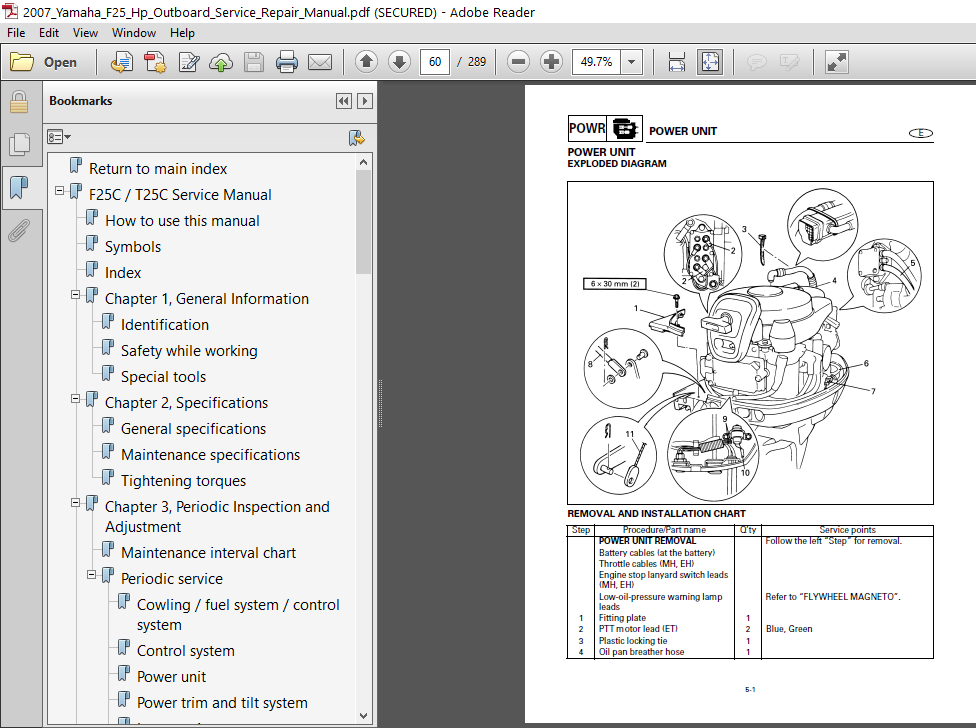Image resolution: width=976 pixels, height=728 pixels.
Task: Jump to the Symbols bookmark
Action: (133, 247)
